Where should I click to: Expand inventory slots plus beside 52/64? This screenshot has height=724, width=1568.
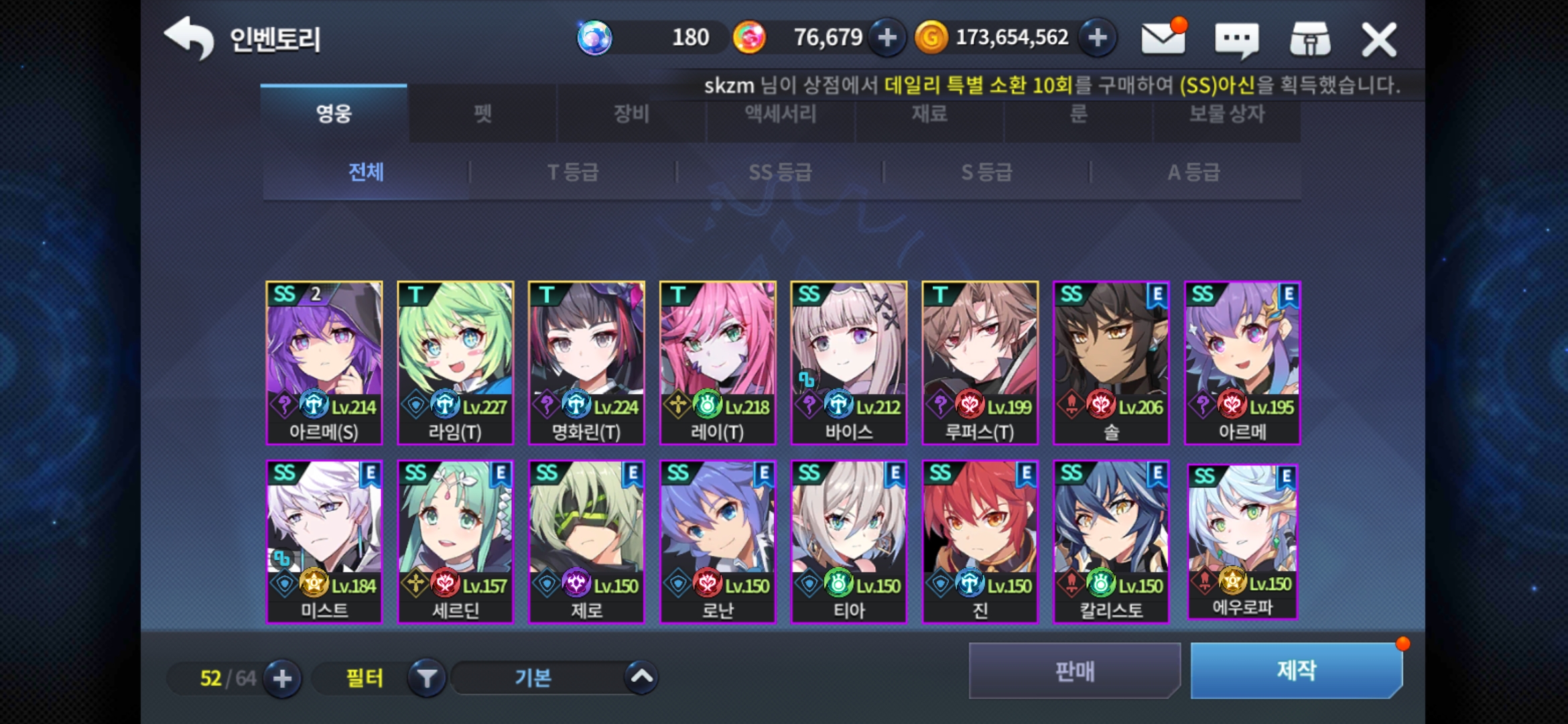[282, 678]
